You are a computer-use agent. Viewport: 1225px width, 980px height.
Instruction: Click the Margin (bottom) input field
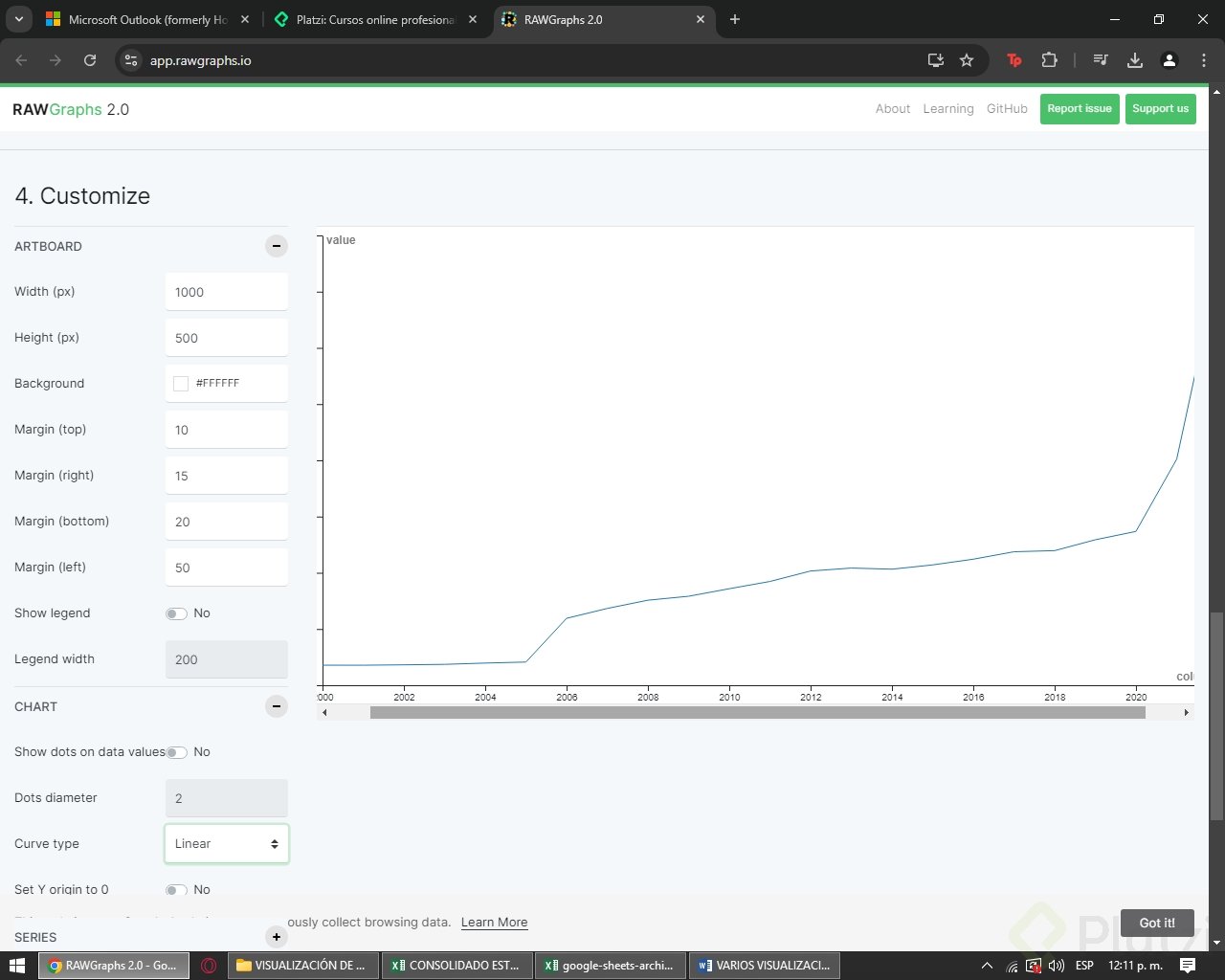tap(227, 522)
